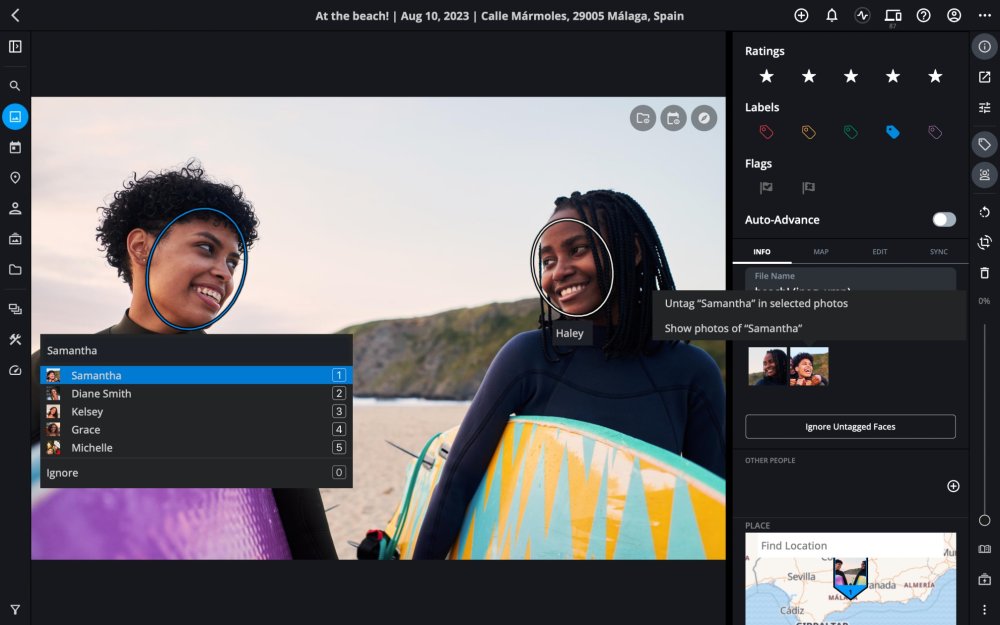The width and height of the screenshot is (1000, 625).
Task: Open the Folders icon in left sidebar
Action: 15,270
